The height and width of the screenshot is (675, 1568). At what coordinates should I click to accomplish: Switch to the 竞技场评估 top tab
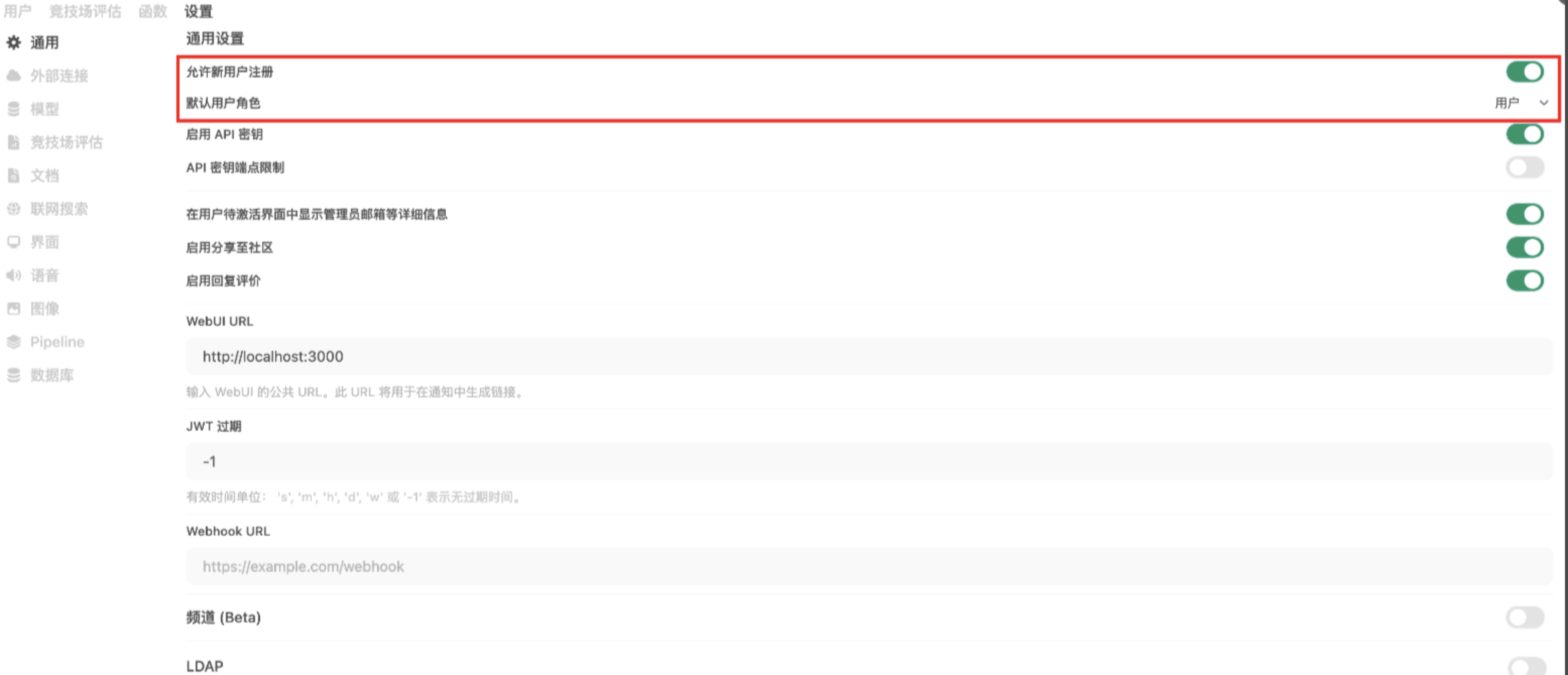[x=85, y=11]
